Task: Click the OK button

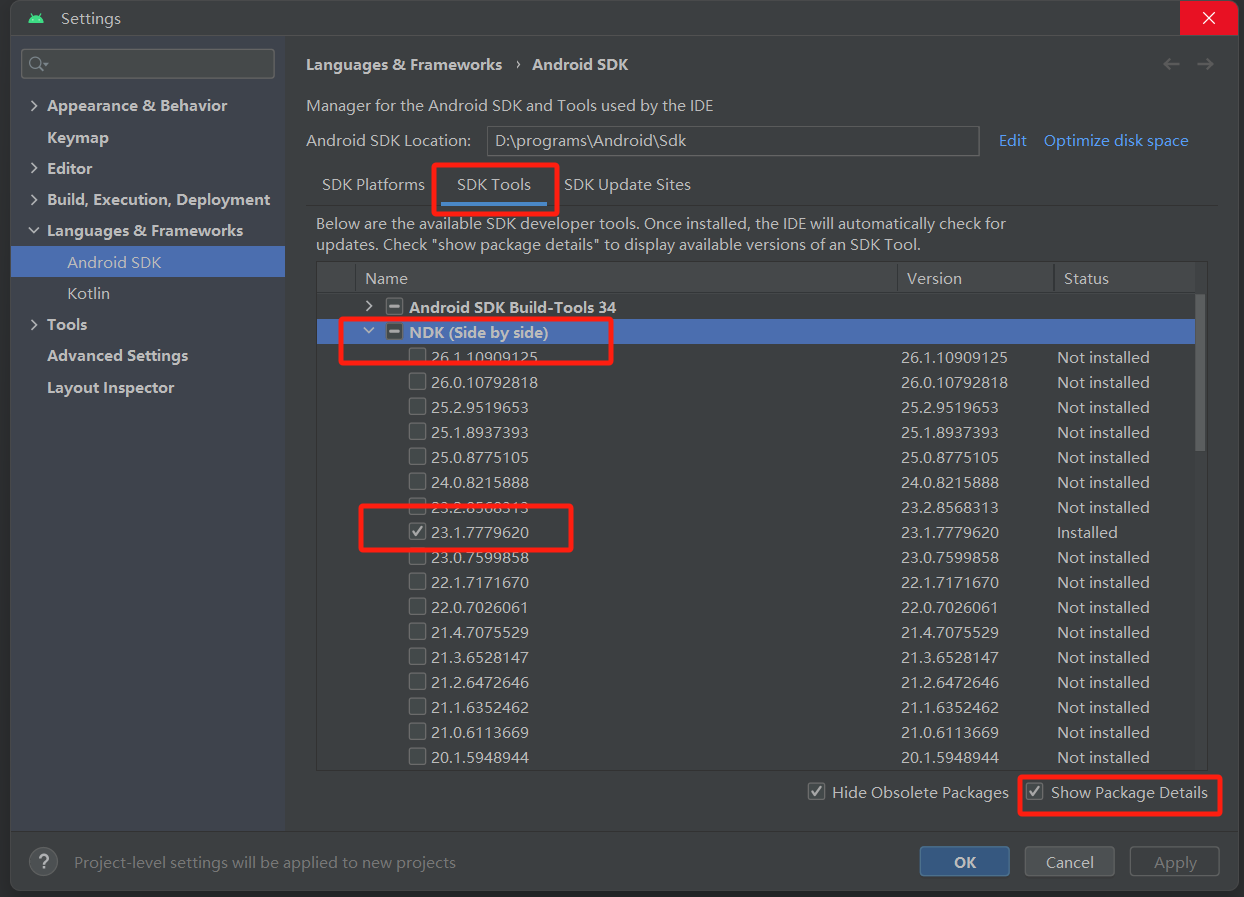Action: [x=964, y=862]
